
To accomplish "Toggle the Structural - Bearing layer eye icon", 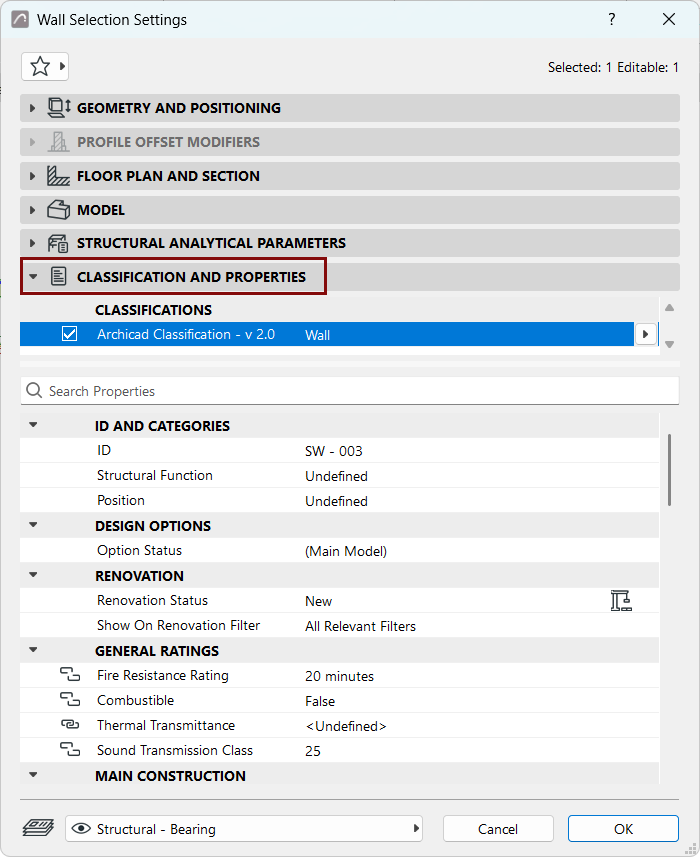I will coord(81,829).
